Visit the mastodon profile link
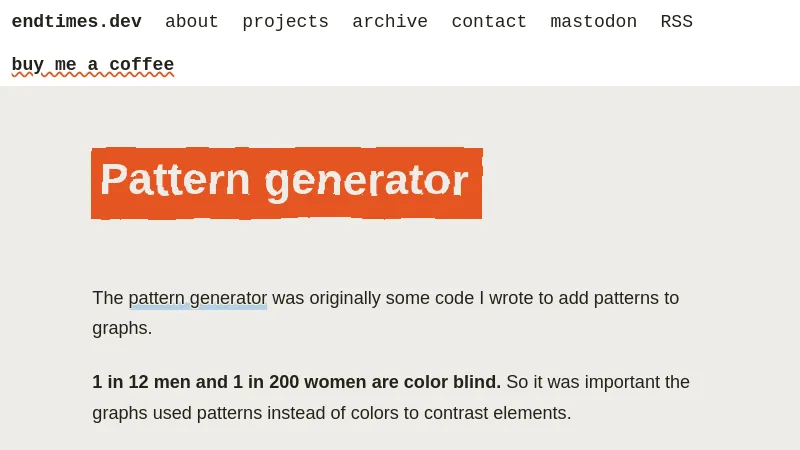The height and width of the screenshot is (450, 800). 593,22
